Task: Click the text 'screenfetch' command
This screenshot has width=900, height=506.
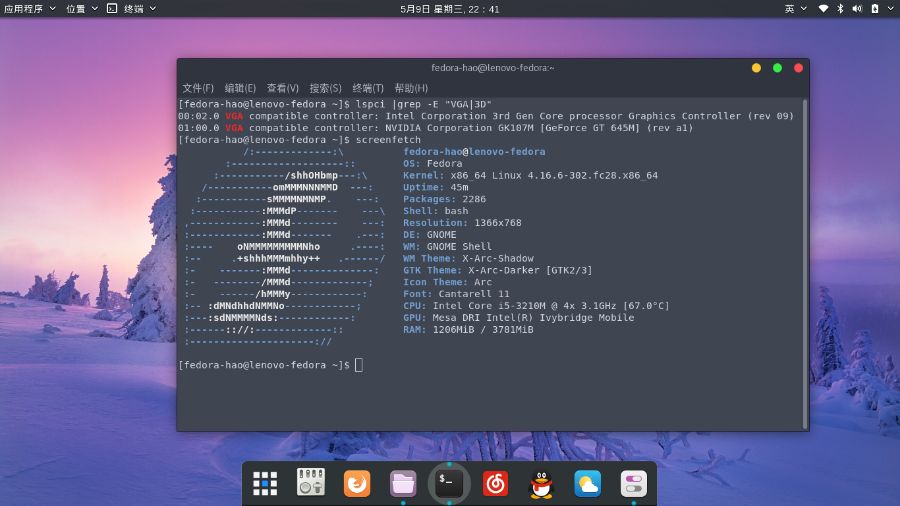Action: click(388, 139)
